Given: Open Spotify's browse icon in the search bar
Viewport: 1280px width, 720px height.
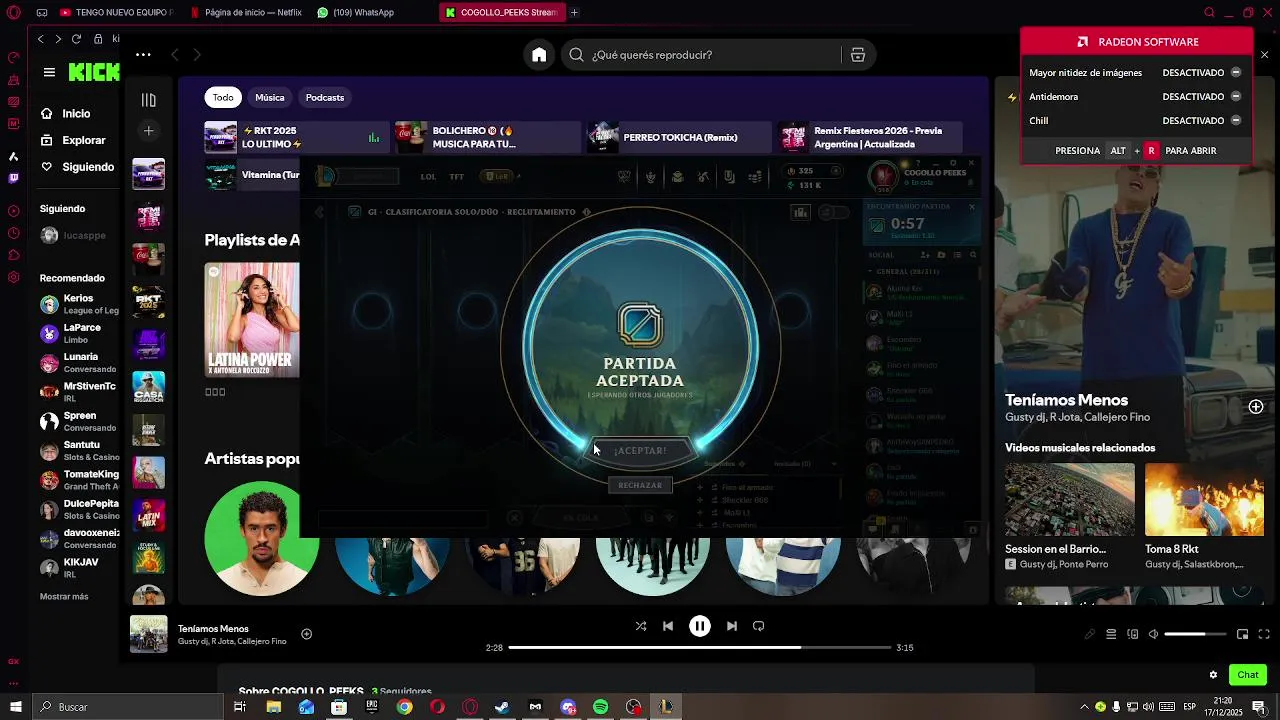Looking at the screenshot, I should 857,55.
